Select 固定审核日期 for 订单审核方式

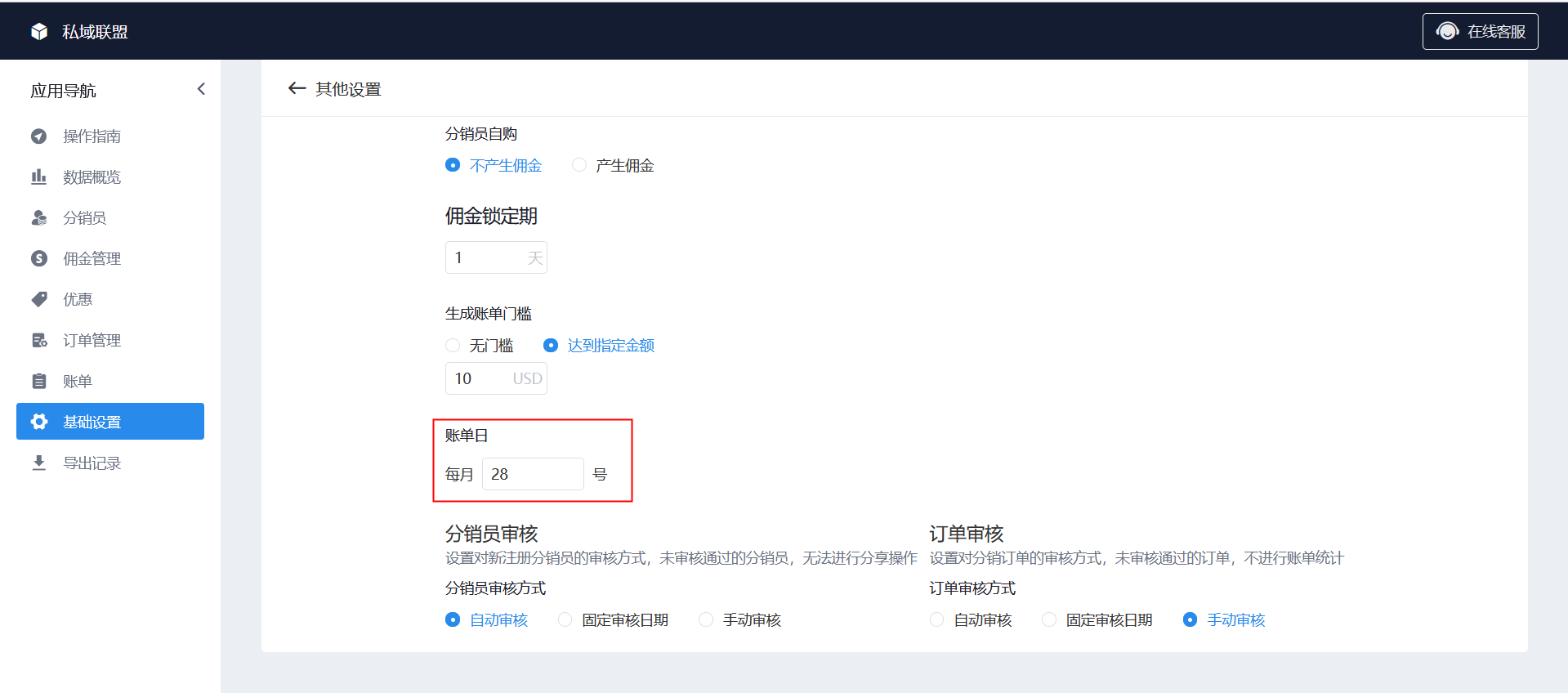1097,620
